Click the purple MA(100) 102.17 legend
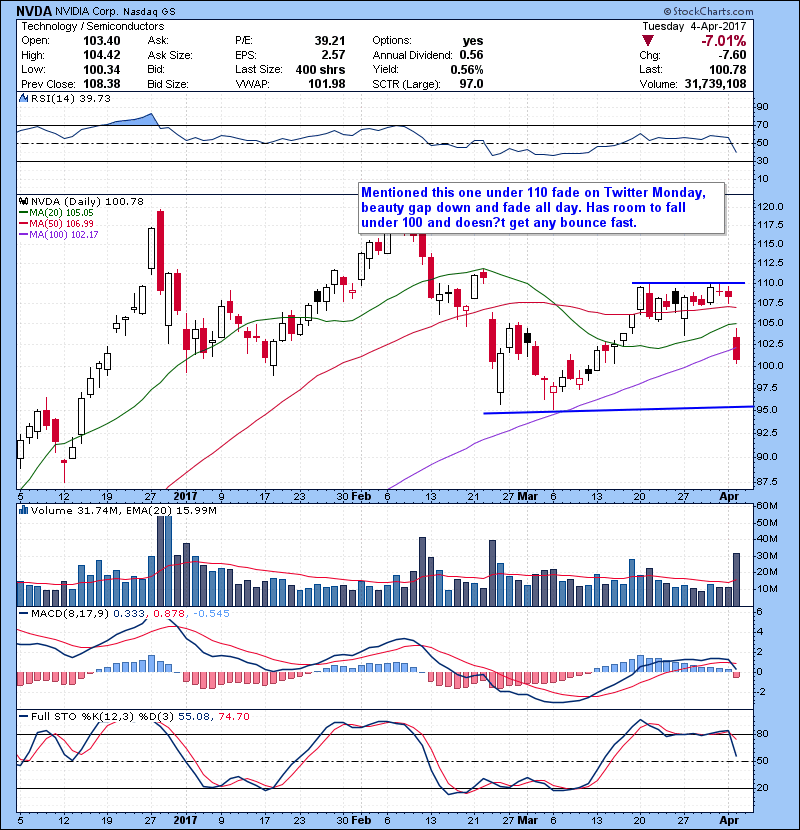 click(x=59, y=234)
